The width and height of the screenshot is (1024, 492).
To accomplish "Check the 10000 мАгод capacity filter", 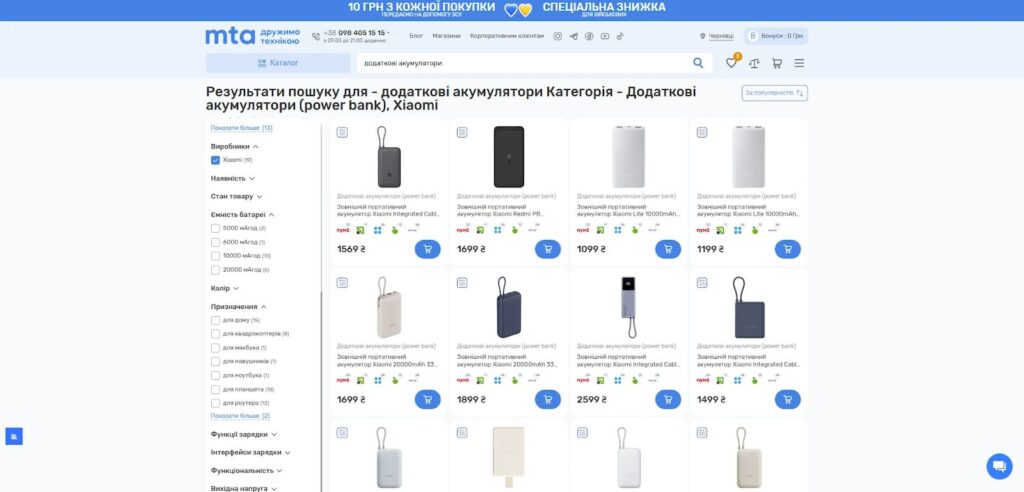I will [215, 256].
